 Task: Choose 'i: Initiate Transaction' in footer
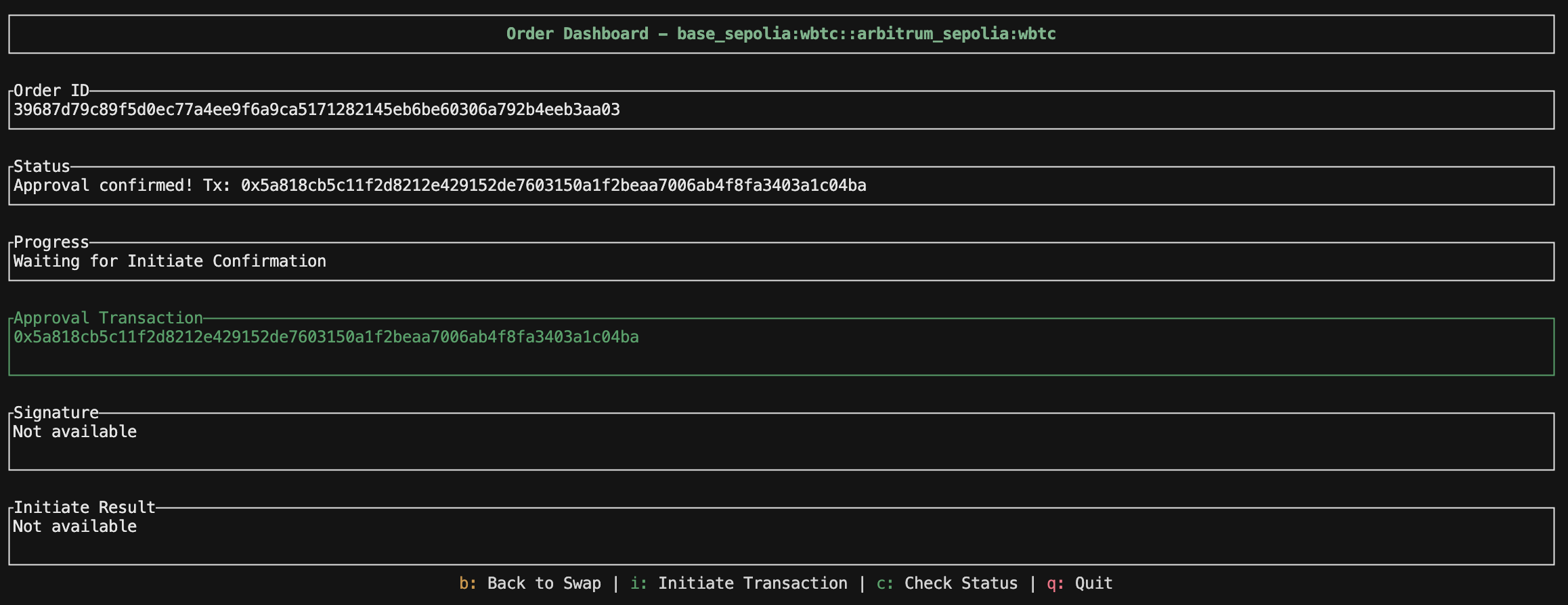[739, 583]
